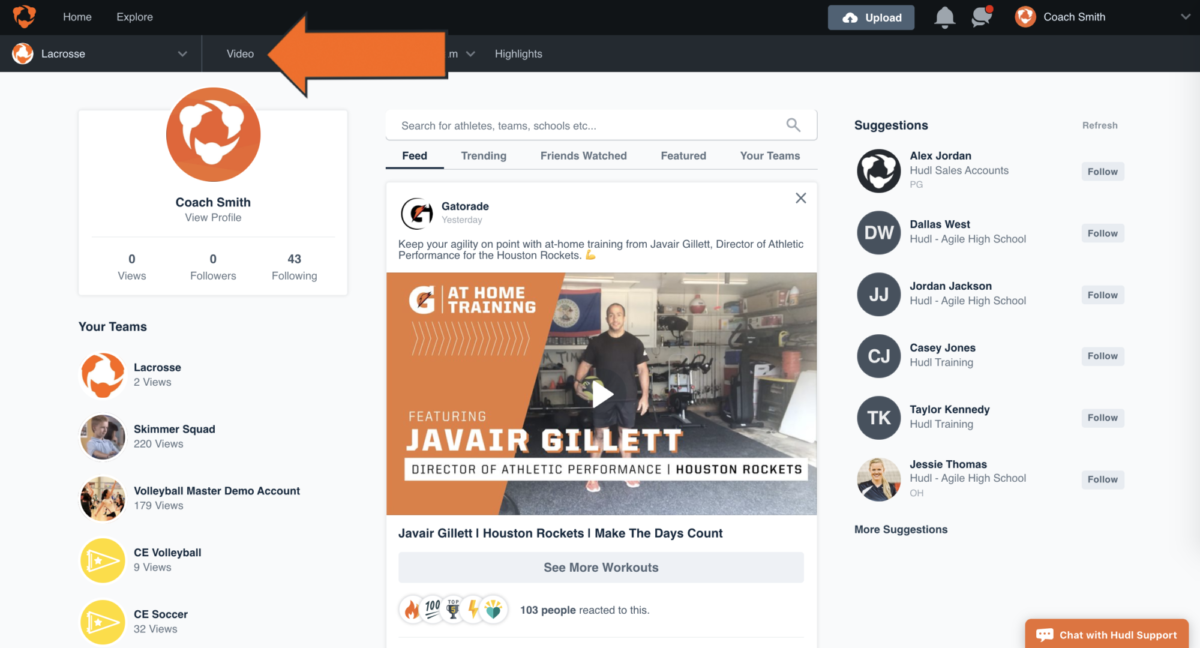This screenshot has height=648, width=1200.
Task: Follow Taylor Kennedy
Action: 1102,418
